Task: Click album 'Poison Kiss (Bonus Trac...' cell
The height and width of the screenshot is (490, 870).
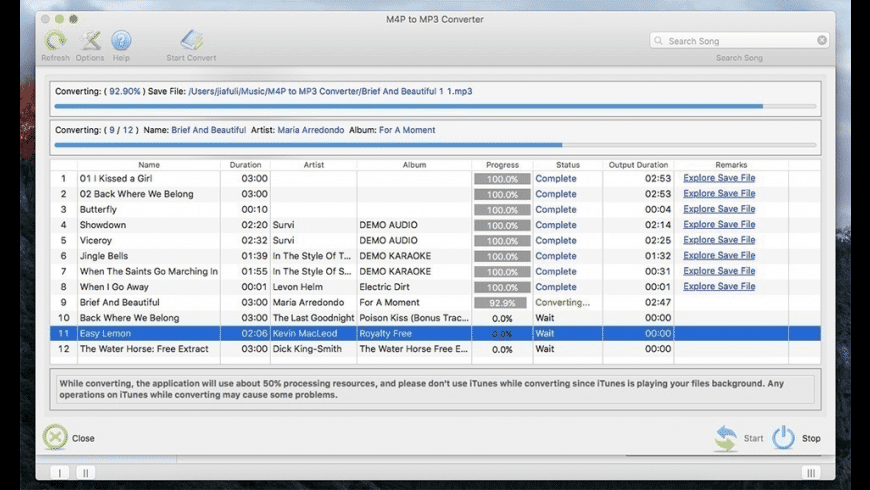Action: (414, 318)
